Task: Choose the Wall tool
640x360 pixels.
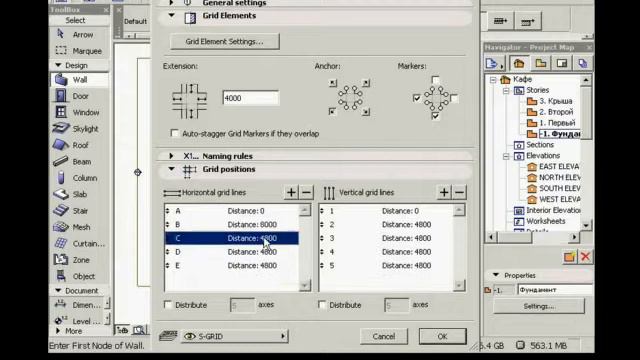Action: [80, 80]
